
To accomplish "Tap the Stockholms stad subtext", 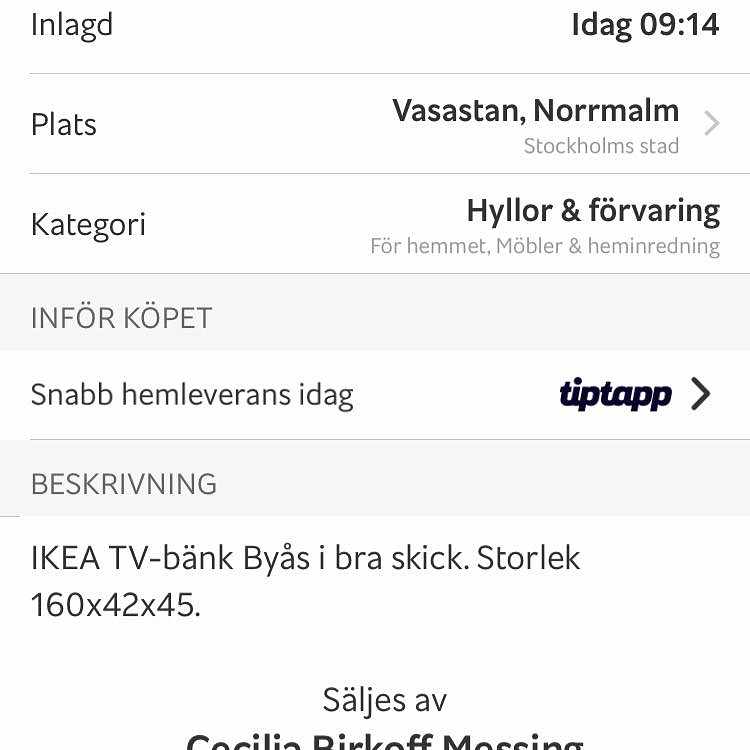I will (601, 146).
